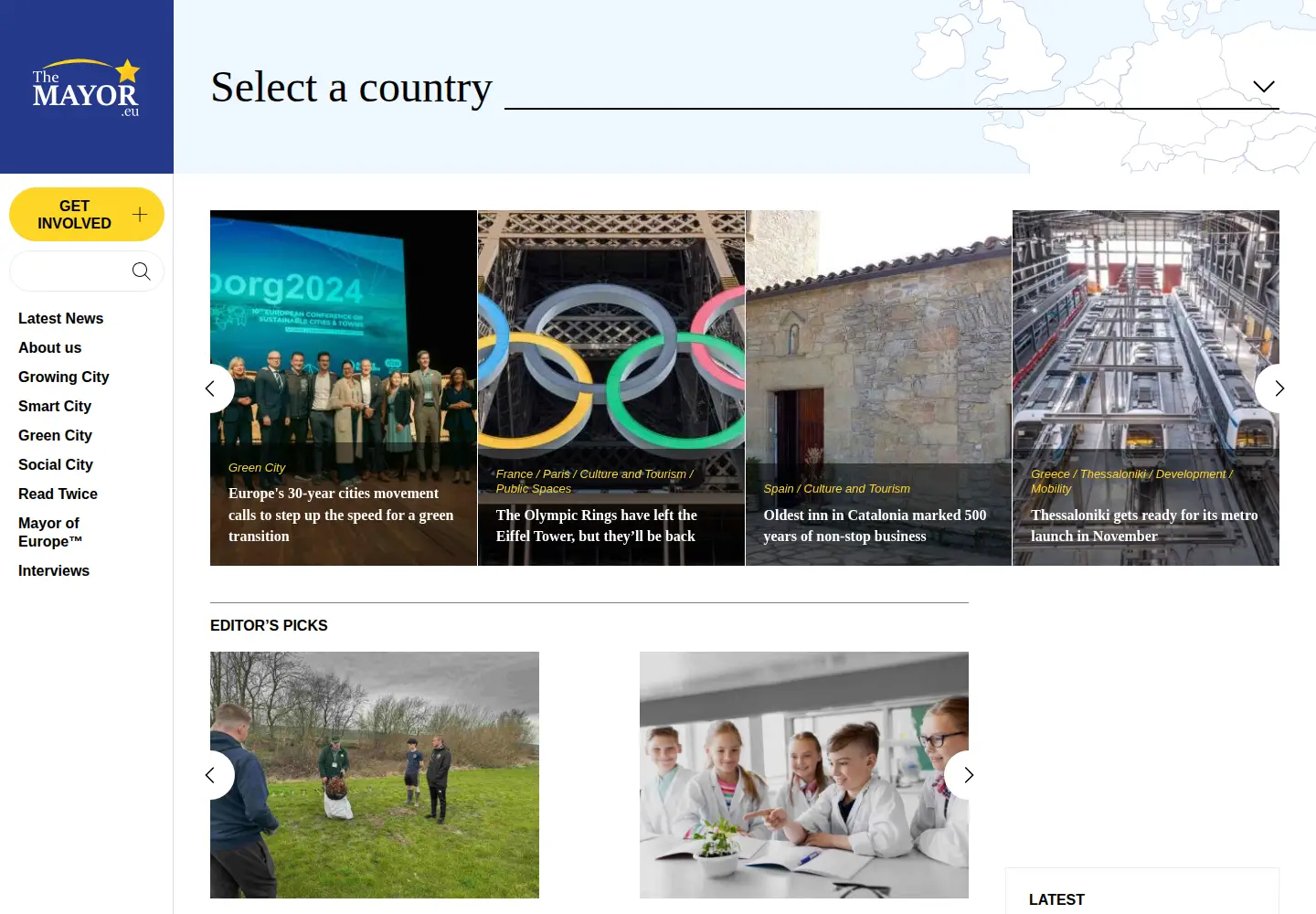Image resolution: width=1316 pixels, height=914 pixels.
Task: Open Editor's Pick children in lab coats photo
Action: [804, 775]
